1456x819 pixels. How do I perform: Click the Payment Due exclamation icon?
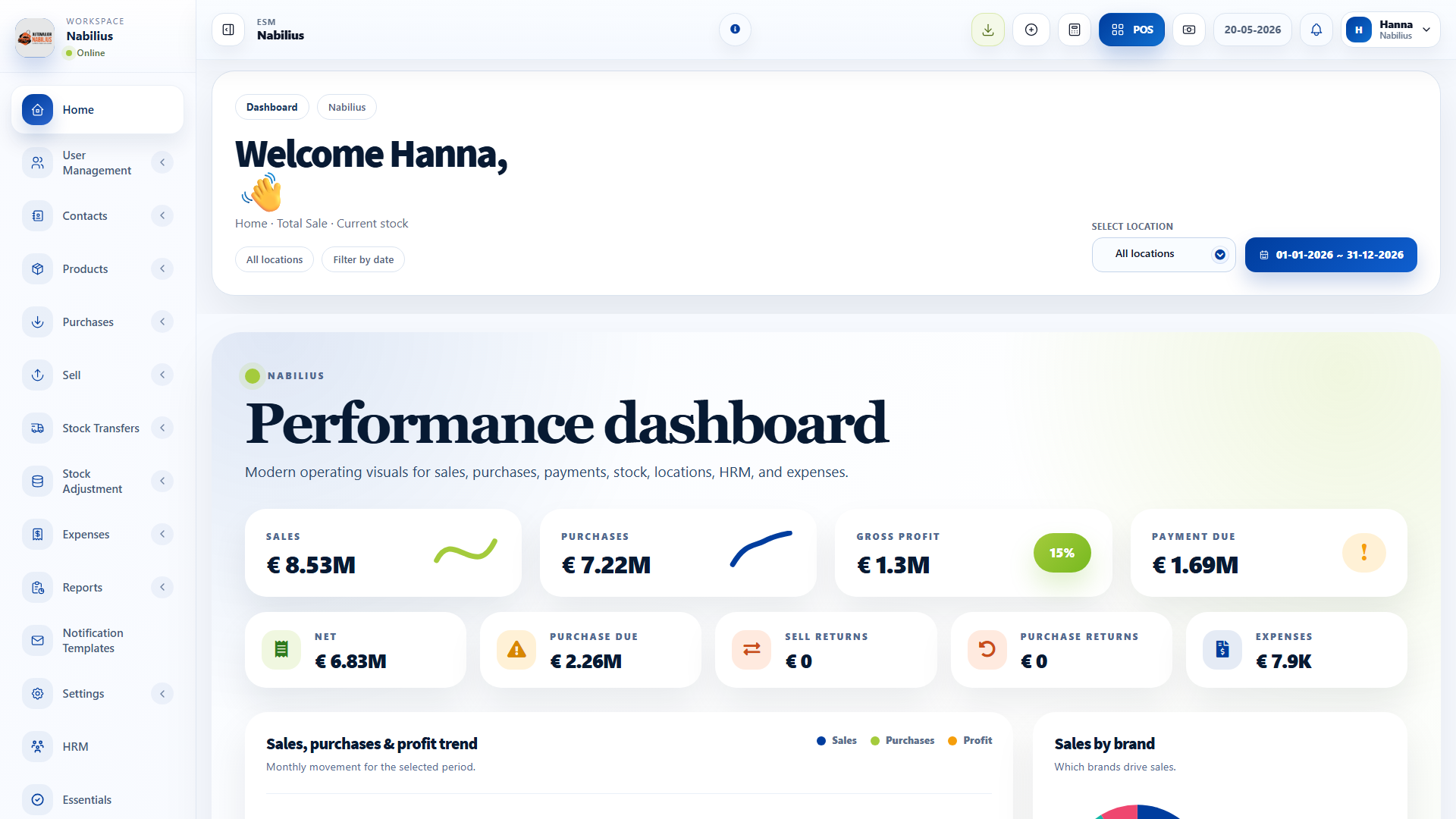tap(1364, 553)
